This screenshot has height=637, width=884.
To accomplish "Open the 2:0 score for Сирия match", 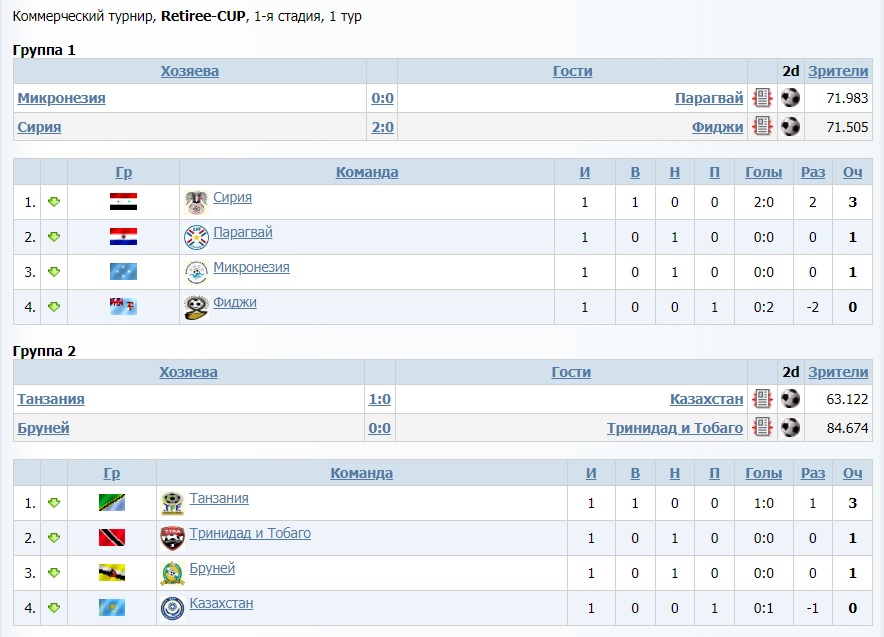I will click(382, 127).
